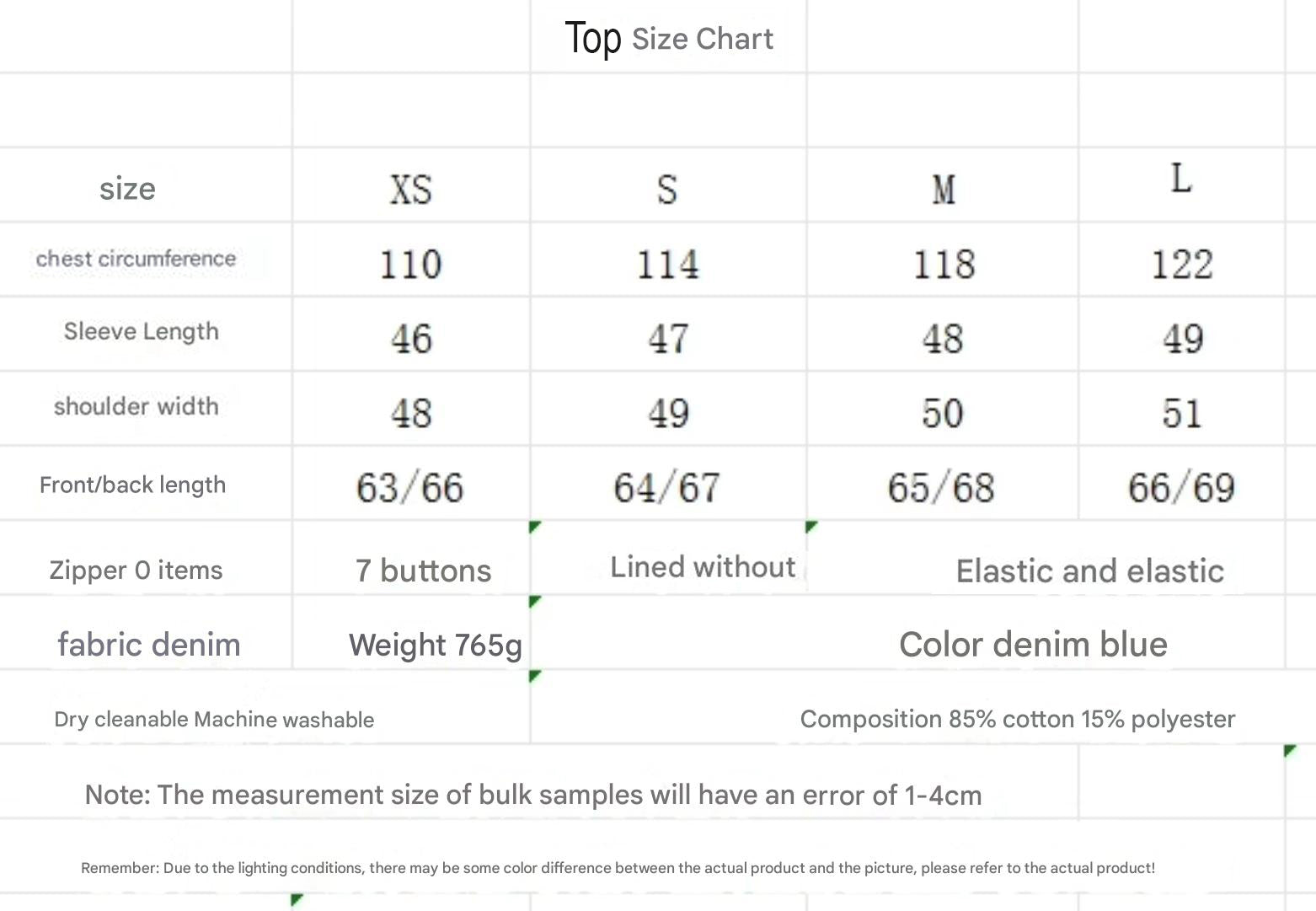Select the "chest circumference" row label
Image resolution: width=1316 pixels, height=911 pixels.
136,259
